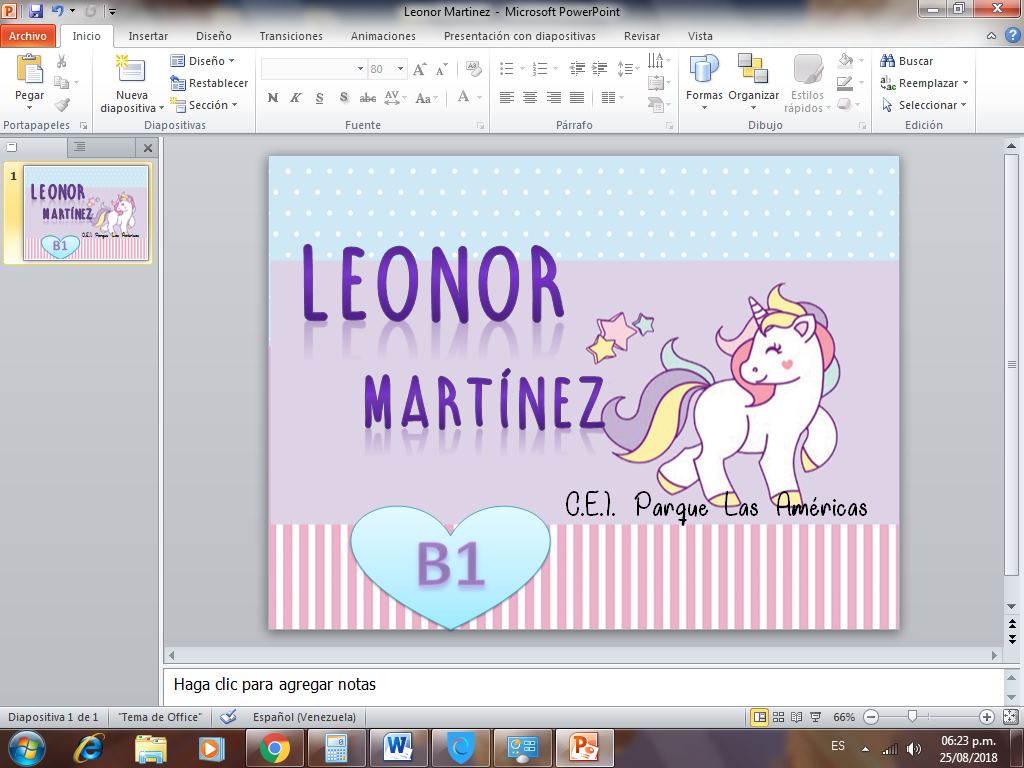Align text right icon
Screen dimensions: 1024x768
point(554,98)
